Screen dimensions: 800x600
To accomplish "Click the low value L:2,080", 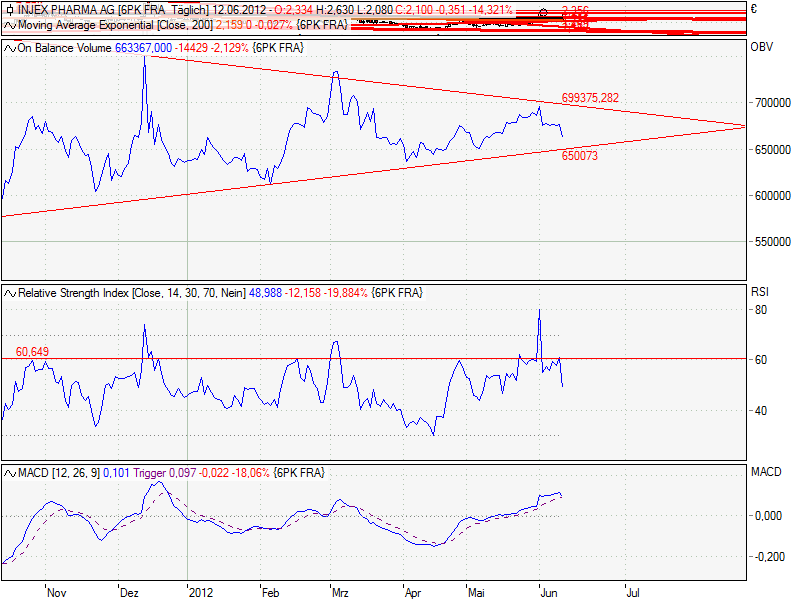I will [374, 10].
